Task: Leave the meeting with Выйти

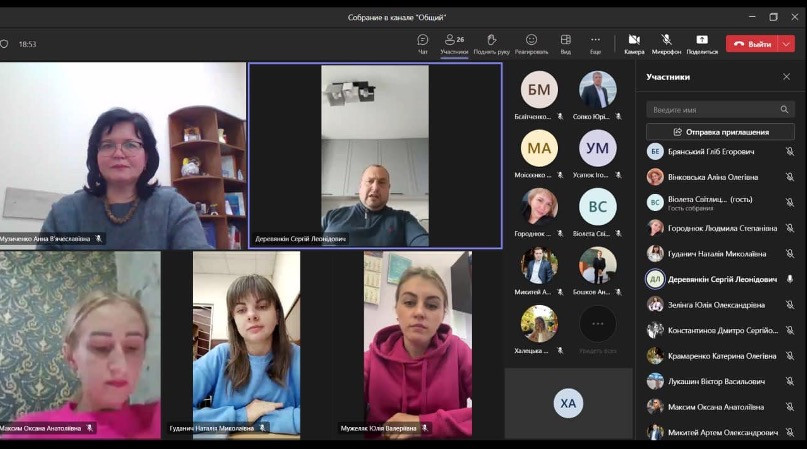Action: click(752, 44)
